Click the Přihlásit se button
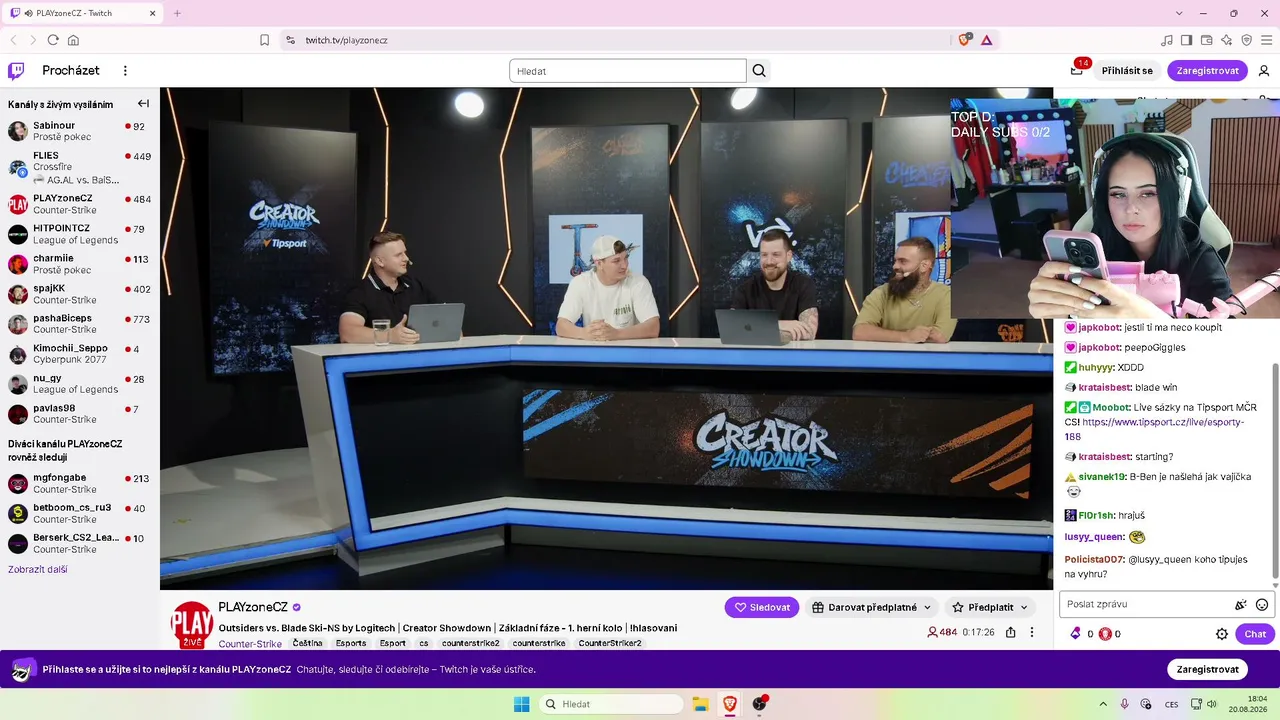 click(x=1127, y=71)
